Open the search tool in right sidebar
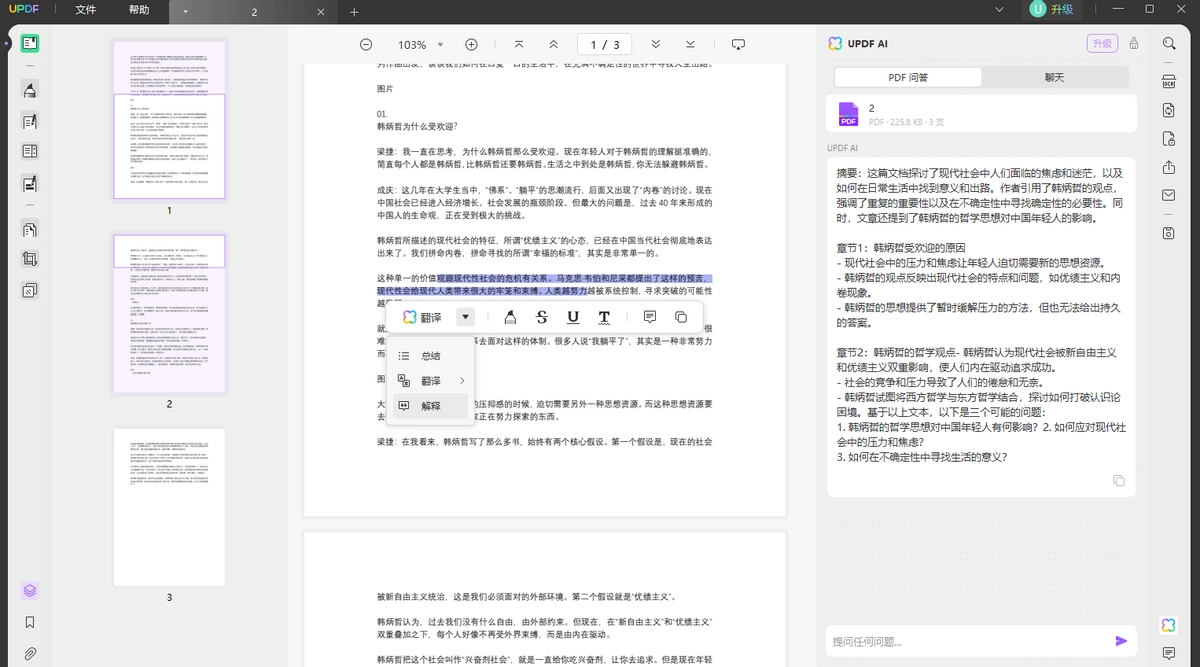 [1169, 44]
